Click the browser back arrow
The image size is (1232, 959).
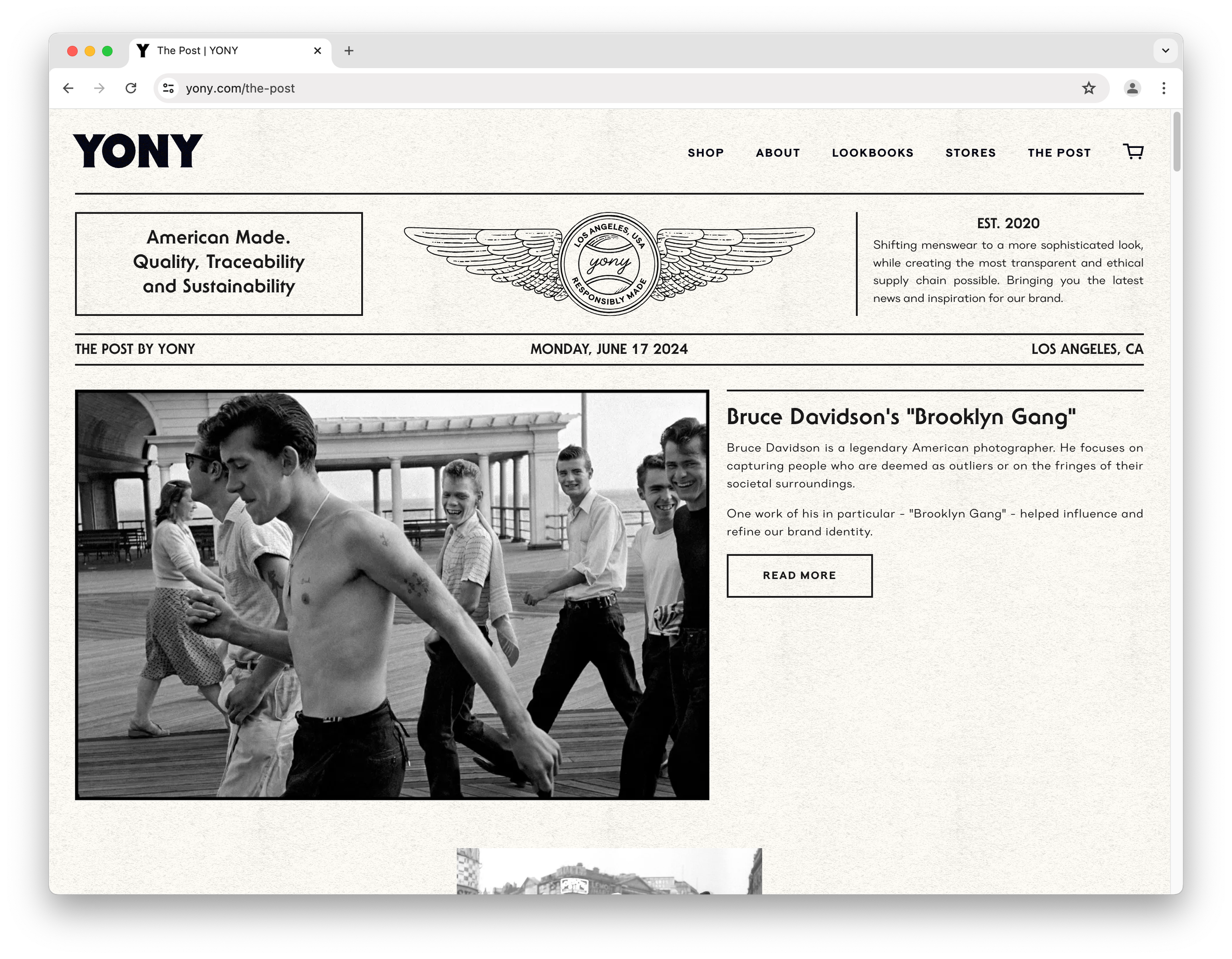click(x=68, y=88)
